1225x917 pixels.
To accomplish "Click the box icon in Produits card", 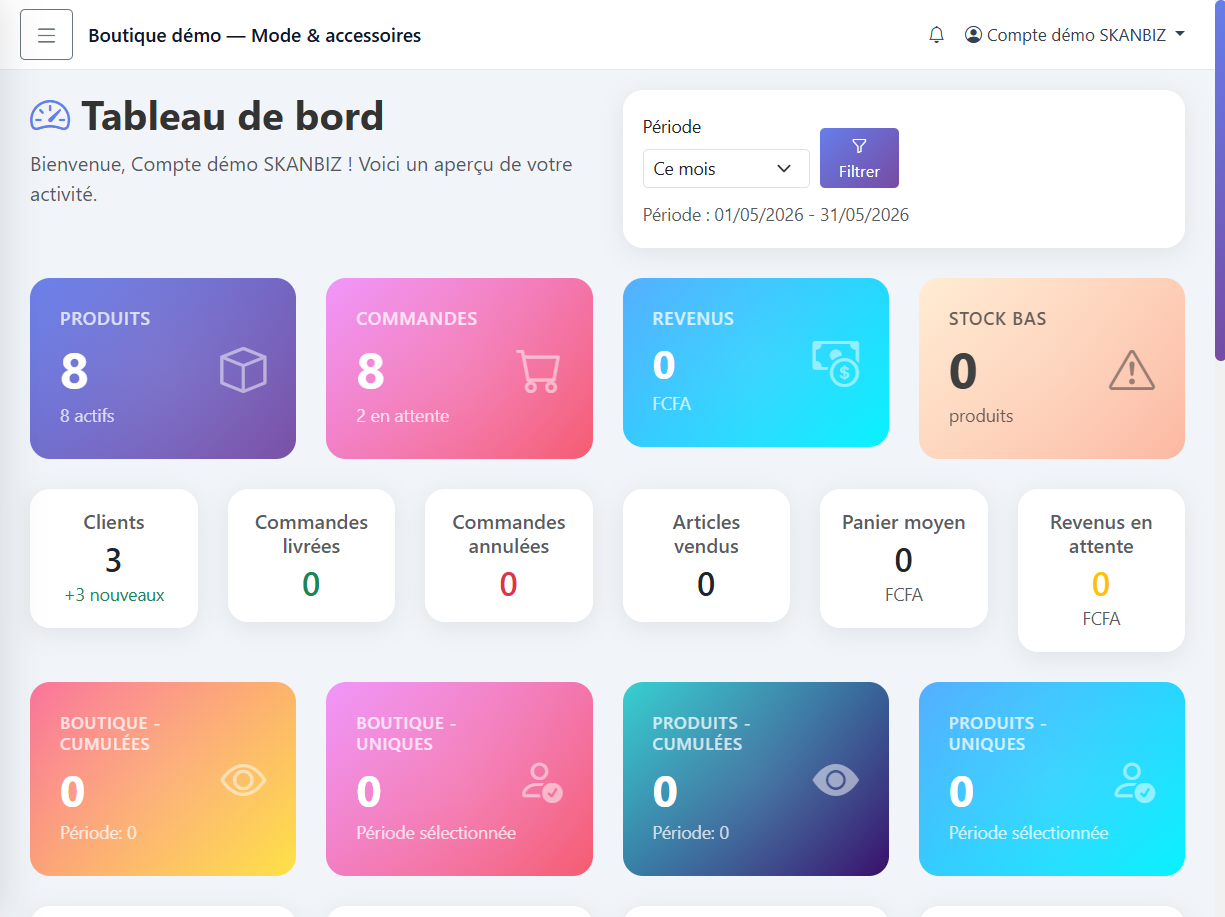I will 243,370.
